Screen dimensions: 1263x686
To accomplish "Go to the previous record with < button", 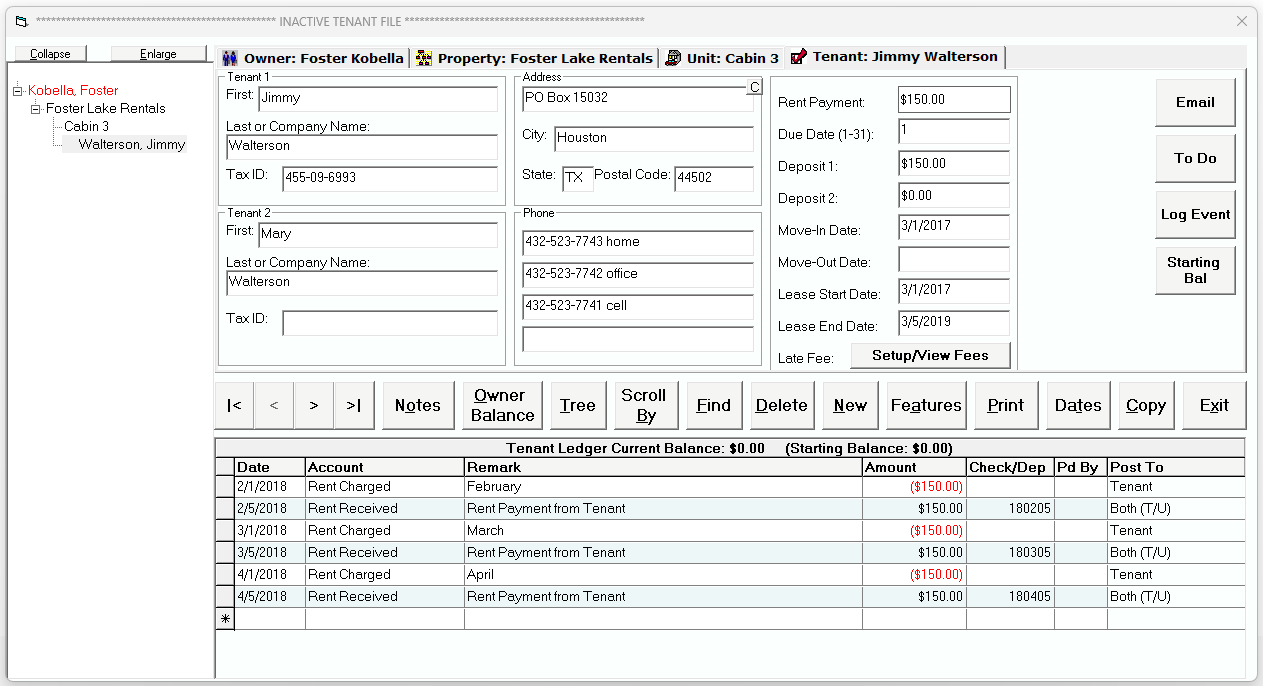I will point(274,405).
